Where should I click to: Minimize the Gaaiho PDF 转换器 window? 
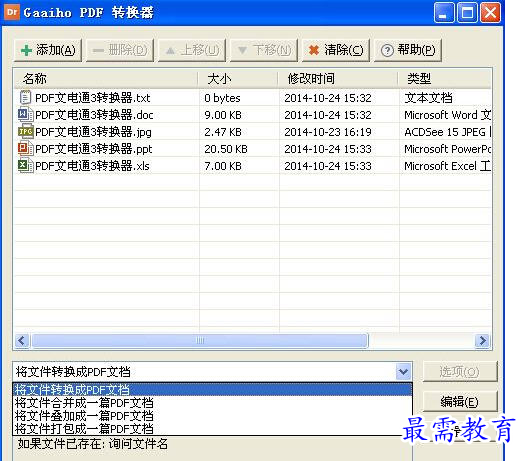(x=444, y=13)
